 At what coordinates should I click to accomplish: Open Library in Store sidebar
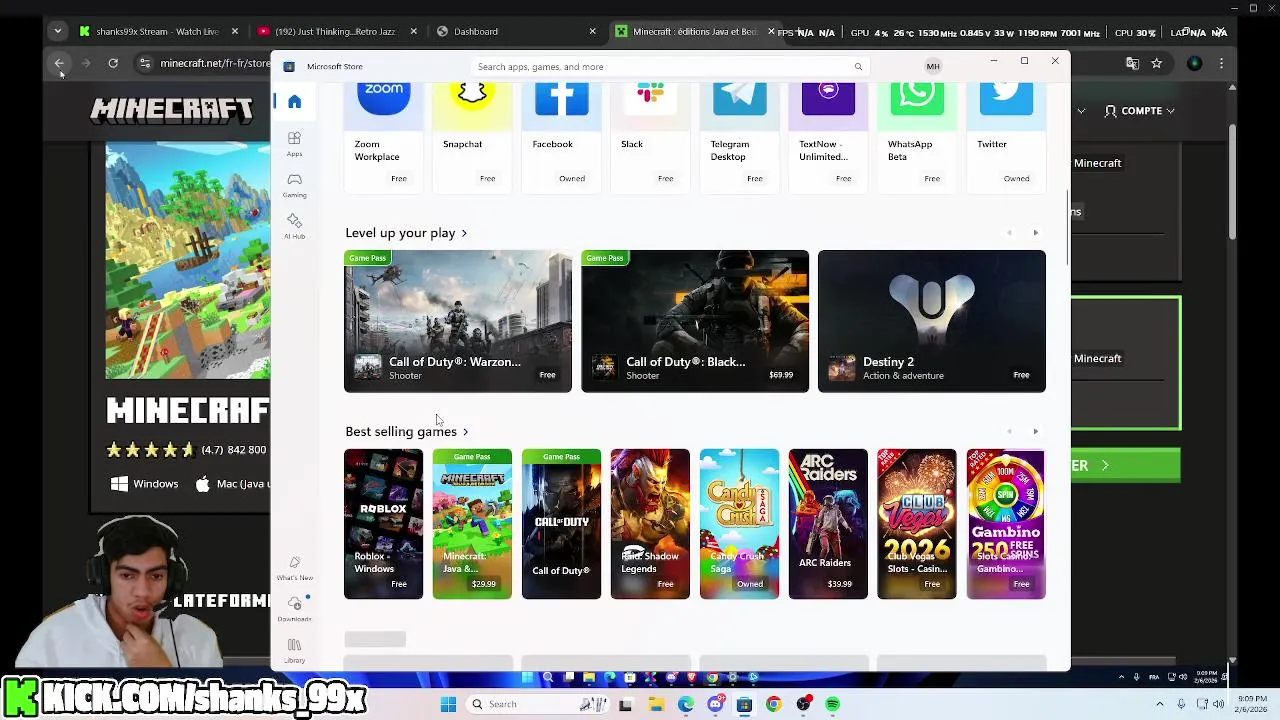click(294, 650)
